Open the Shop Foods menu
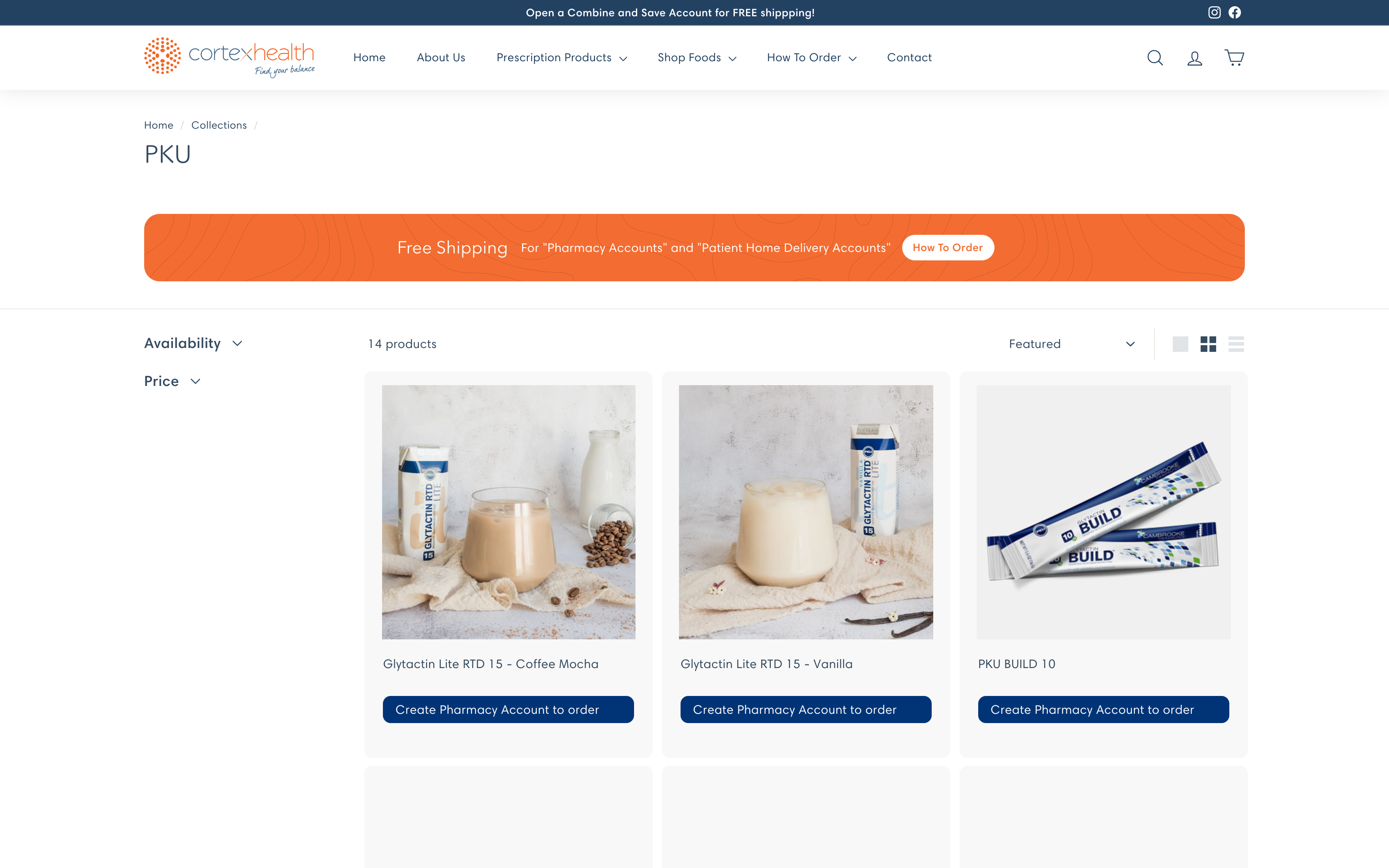The width and height of the screenshot is (1389, 868). (697, 57)
